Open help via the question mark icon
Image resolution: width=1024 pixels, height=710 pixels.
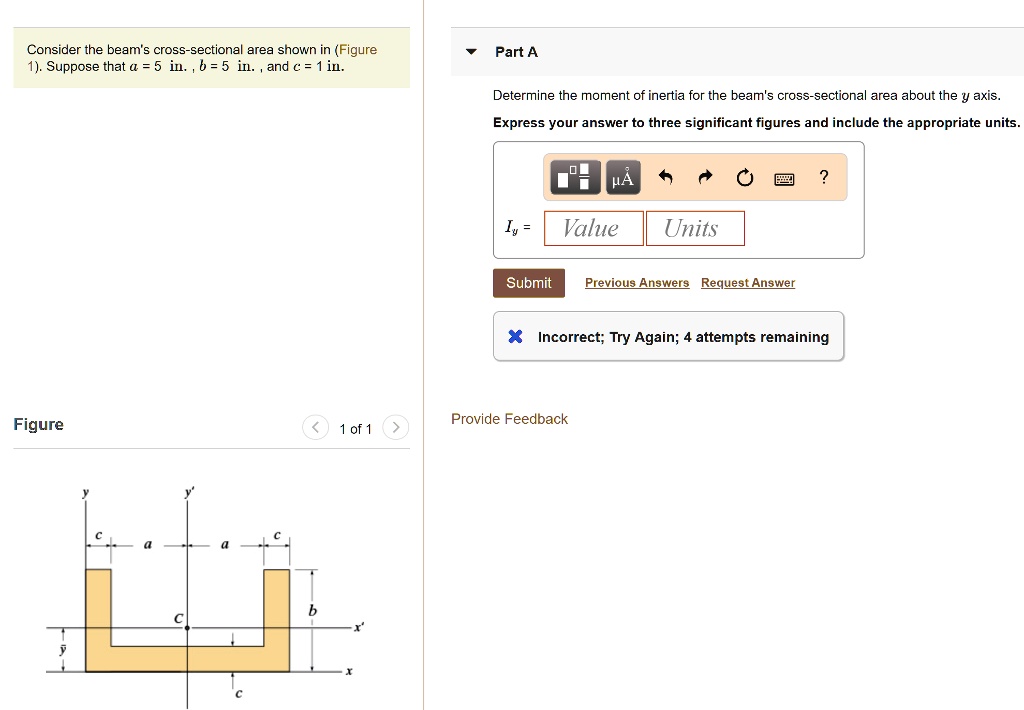(x=823, y=177)
